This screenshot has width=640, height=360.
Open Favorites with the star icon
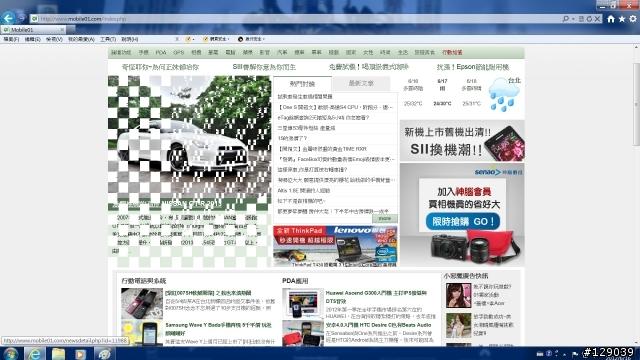622,19
